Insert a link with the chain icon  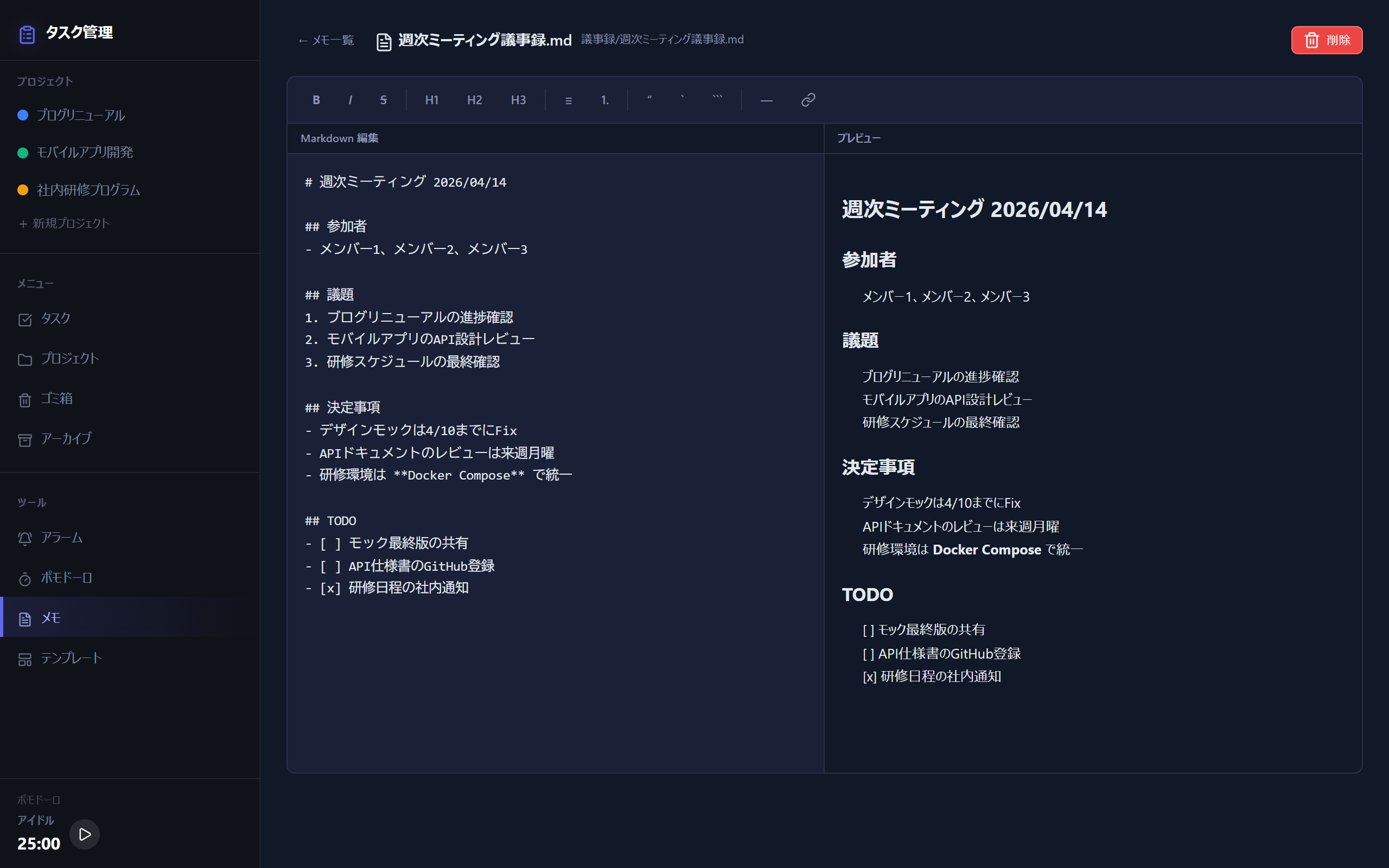pyautogui.click(x=808, y=100)
